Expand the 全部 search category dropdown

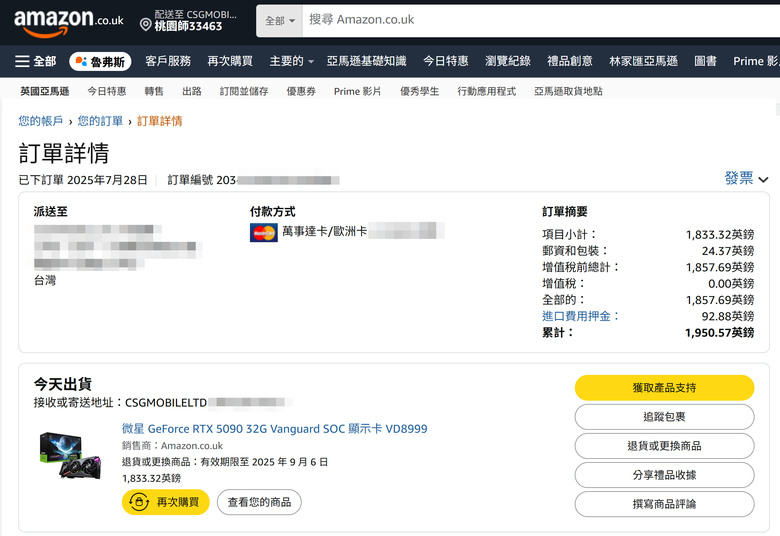[280, 21]
